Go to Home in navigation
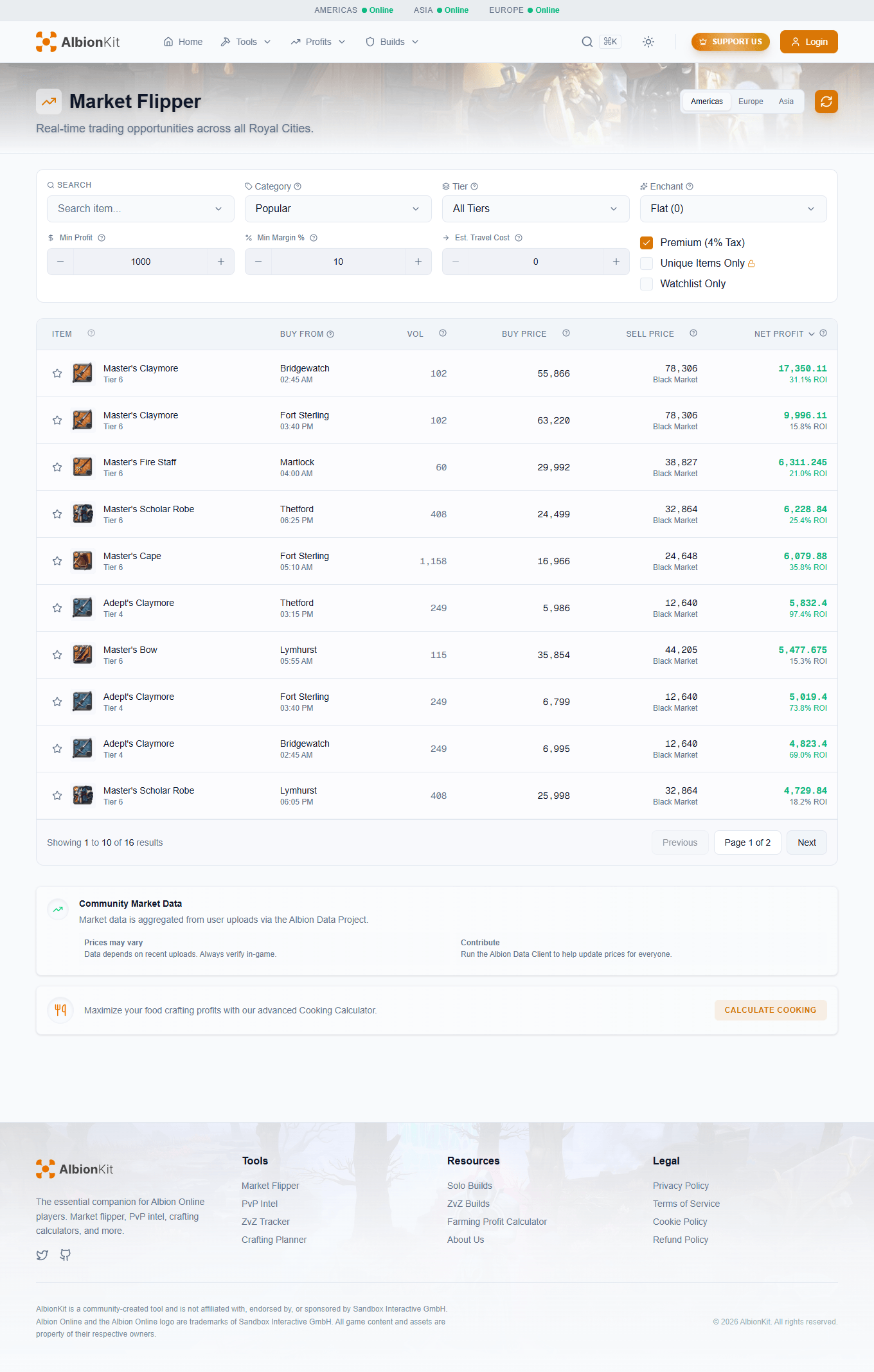 pyautogui.click(x=183, y=42)
